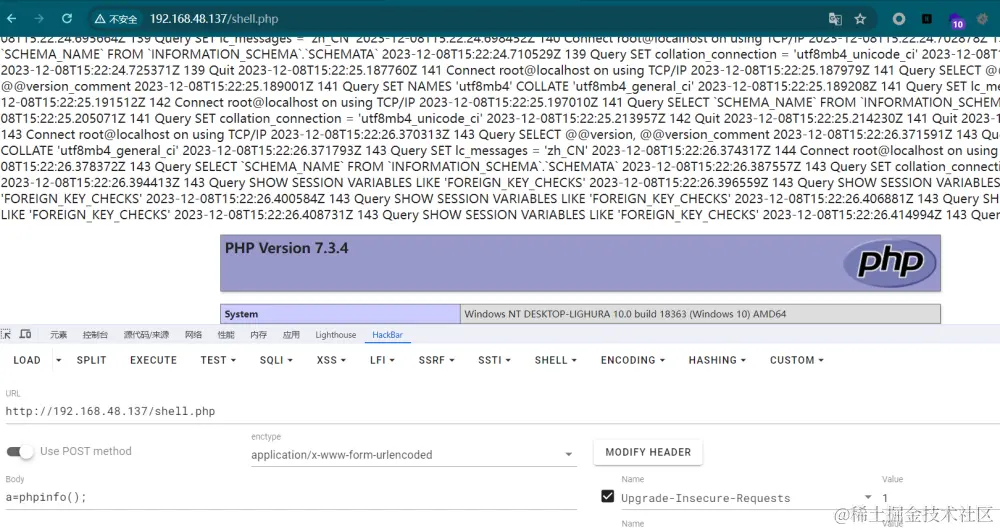Image resolution: width=1000 pixels, height=531 pixels.
Task: Open the not-secure site info warning
Action: point(115,19)
